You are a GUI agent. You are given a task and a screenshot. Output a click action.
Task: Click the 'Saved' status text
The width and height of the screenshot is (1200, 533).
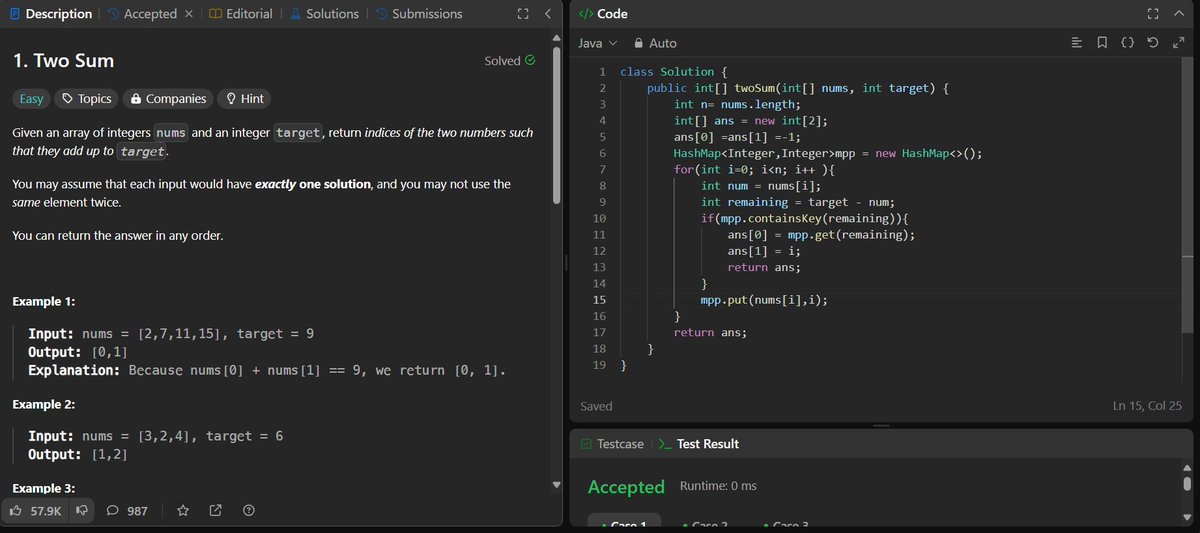coord(596,406)
